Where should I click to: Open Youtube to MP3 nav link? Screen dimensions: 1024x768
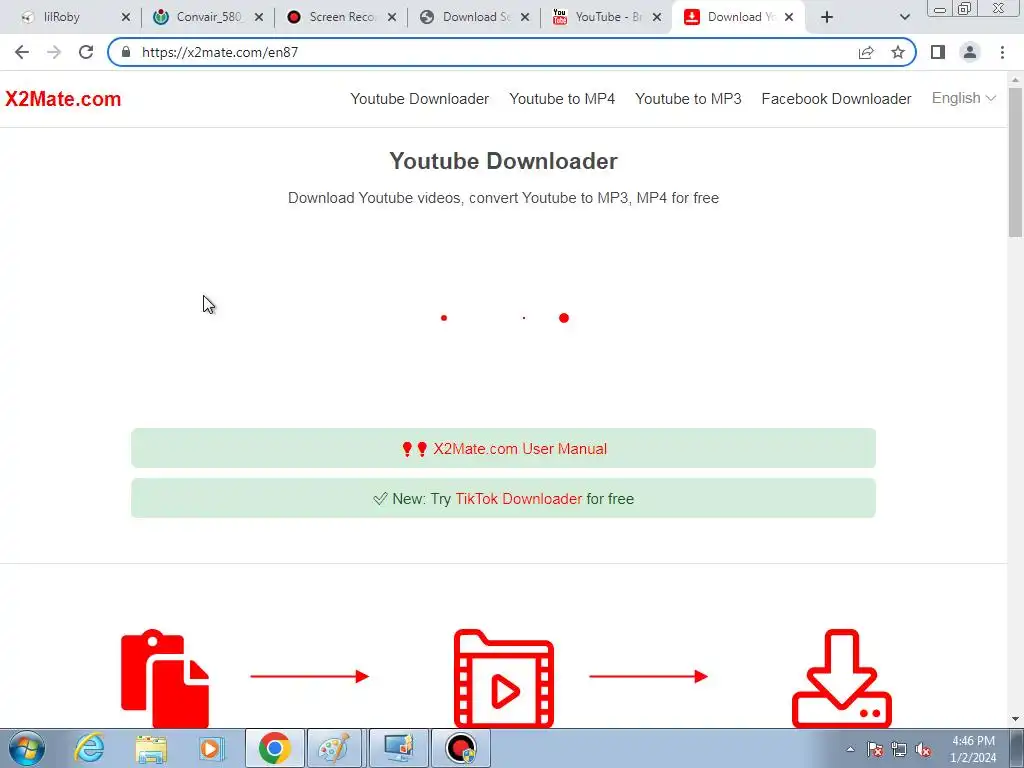tap(688, 99)
